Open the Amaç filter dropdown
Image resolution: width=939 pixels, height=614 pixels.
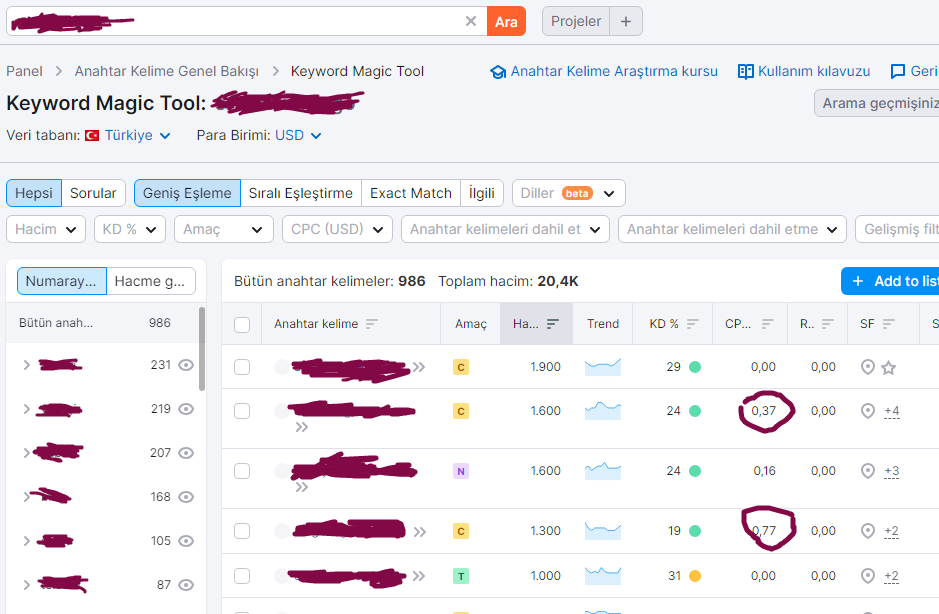[223, 229]
